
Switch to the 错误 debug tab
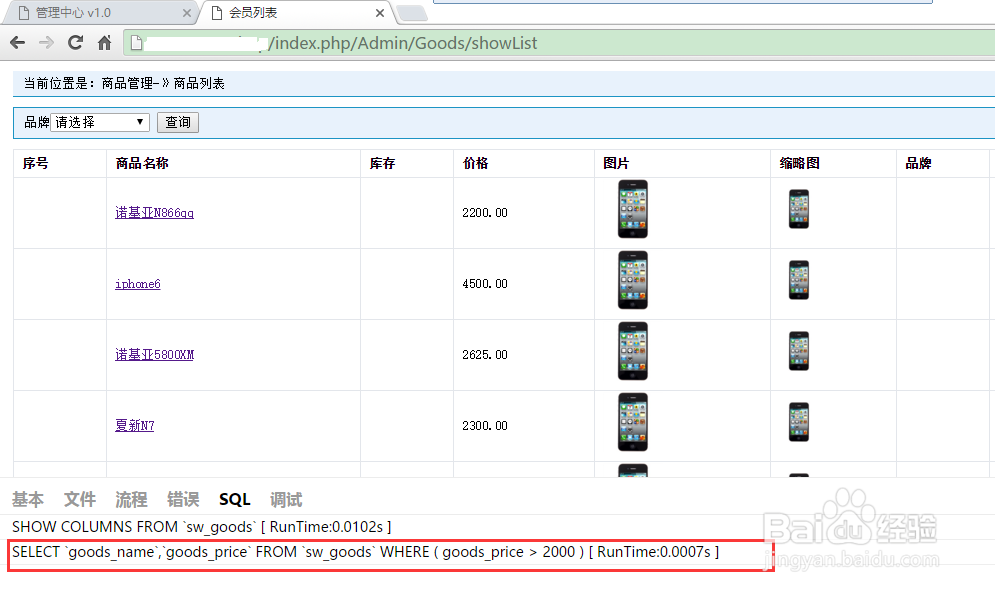183,500
